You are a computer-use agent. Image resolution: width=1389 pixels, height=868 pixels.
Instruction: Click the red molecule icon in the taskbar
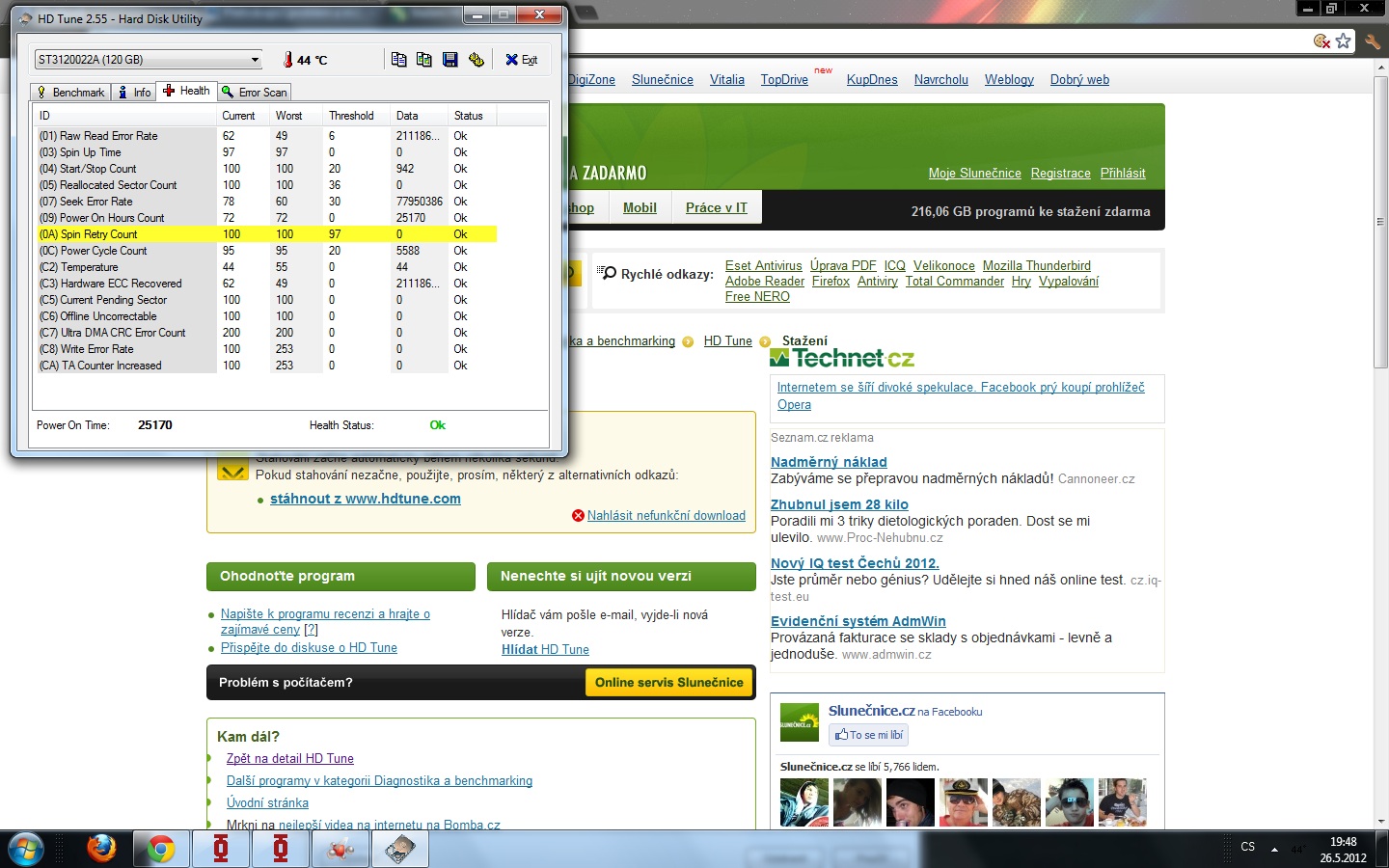(x=340, y=849)
